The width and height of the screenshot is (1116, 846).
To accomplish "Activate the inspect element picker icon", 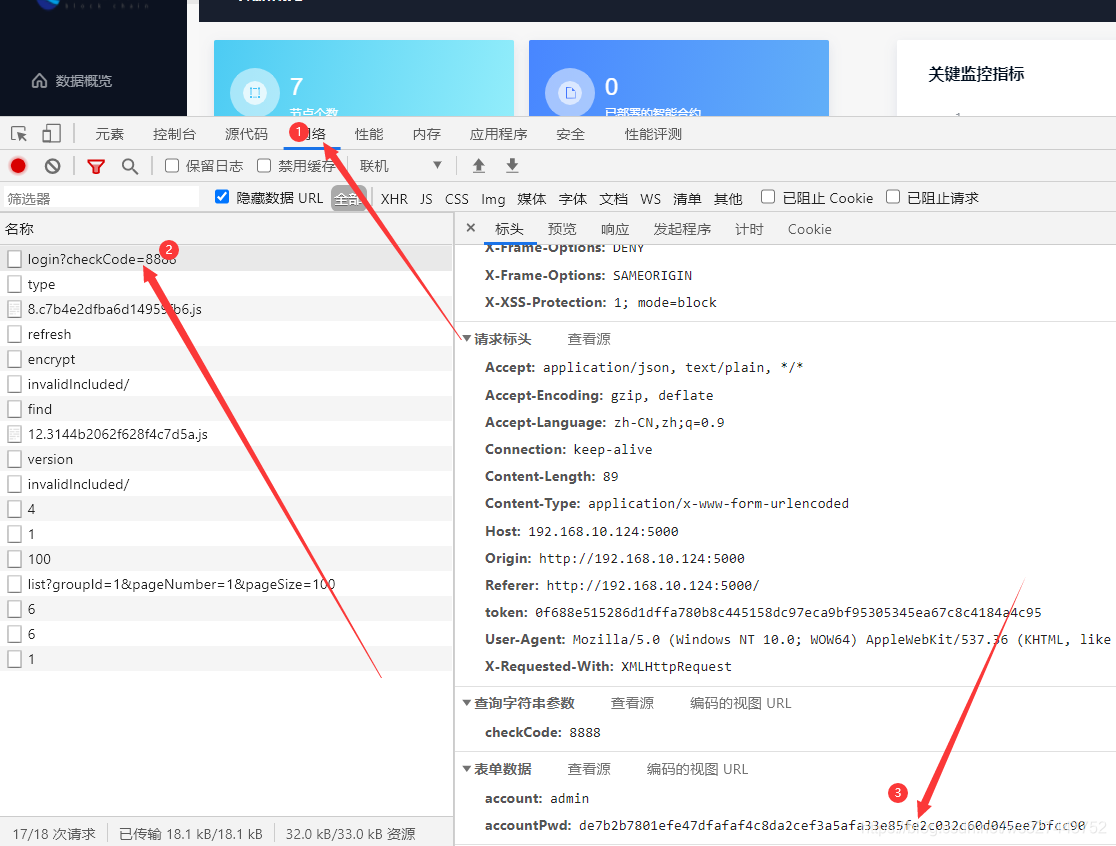I will click(x=19, y=134).
